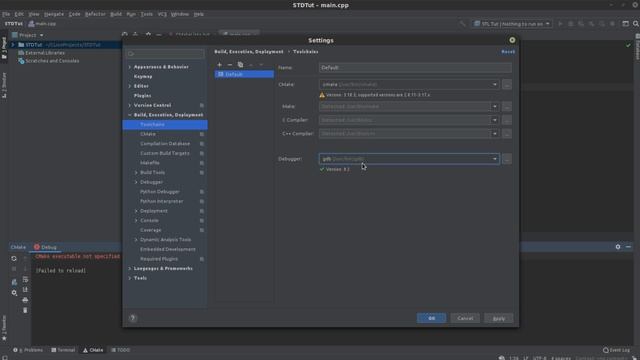Browse for the Make executable path
Viewport: 640px width, 360px height.
pyautogui.click(x=507, y=107)
